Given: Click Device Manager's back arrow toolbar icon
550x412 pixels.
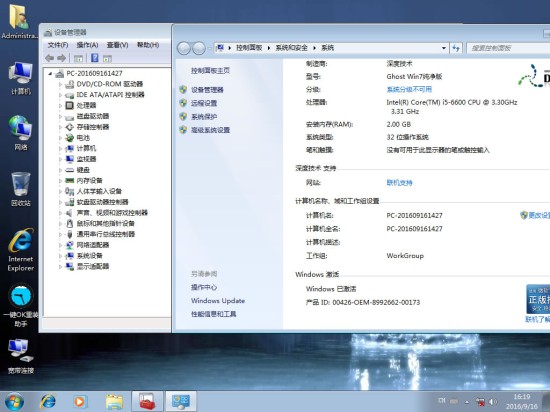Looking at the screenshot, I should (49, 58).
